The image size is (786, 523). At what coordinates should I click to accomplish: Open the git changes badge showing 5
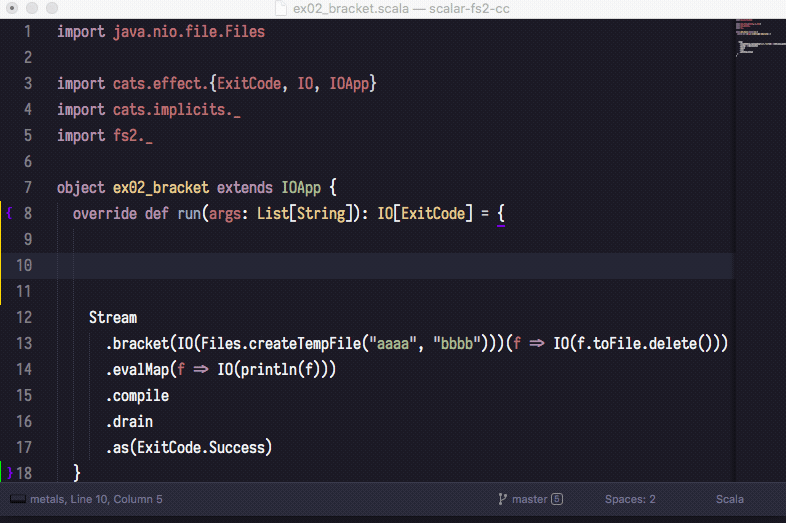[557, 499]
